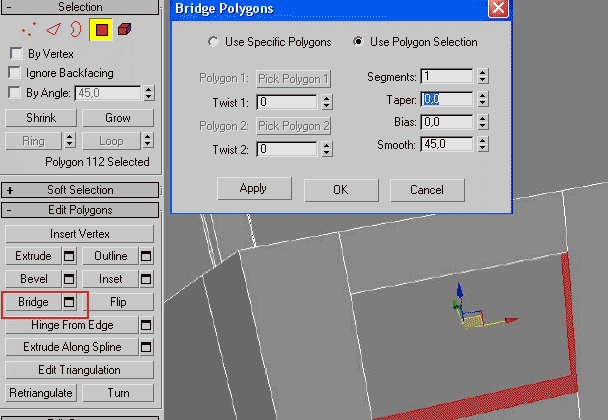This screenshot has width=608, height=420.
Task: Adjust Twist 2 spinner arrows
Action: tap(327, 149)
